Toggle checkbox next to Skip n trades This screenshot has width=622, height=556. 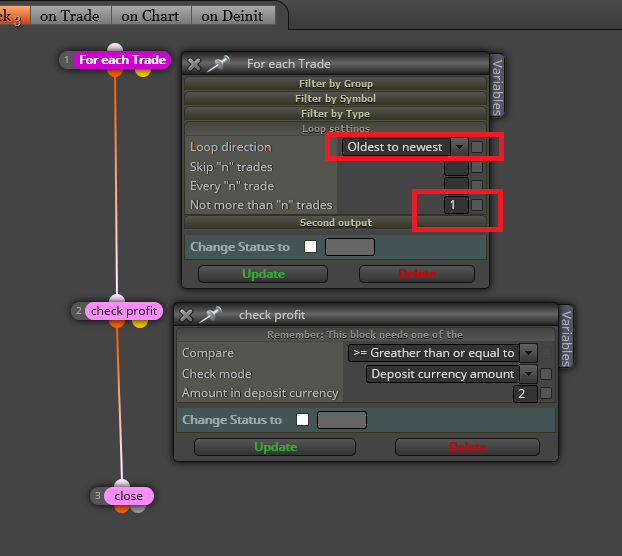[x=477, y=167]
